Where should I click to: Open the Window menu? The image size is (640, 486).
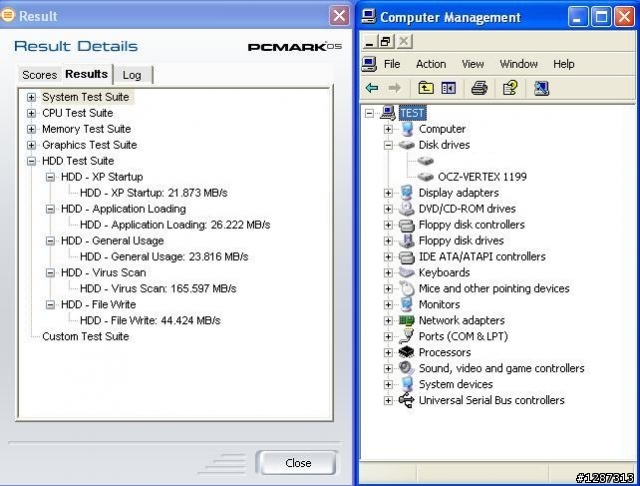[x=518, y=64]
